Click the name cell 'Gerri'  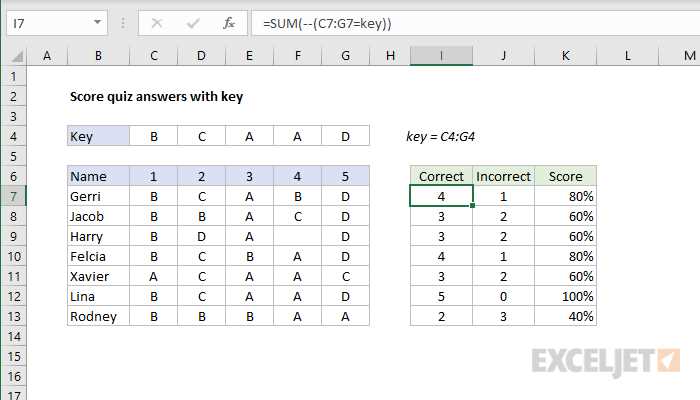tap(98, 196)
